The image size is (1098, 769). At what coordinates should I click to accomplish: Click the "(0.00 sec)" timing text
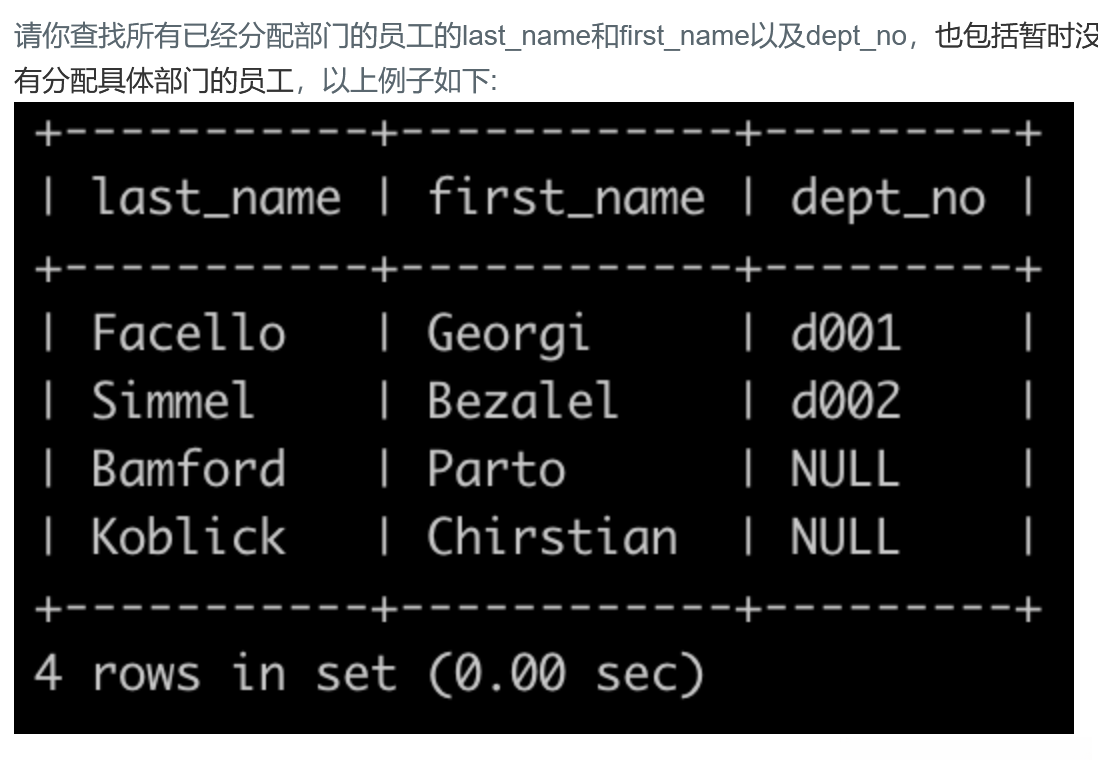point(566,672)
